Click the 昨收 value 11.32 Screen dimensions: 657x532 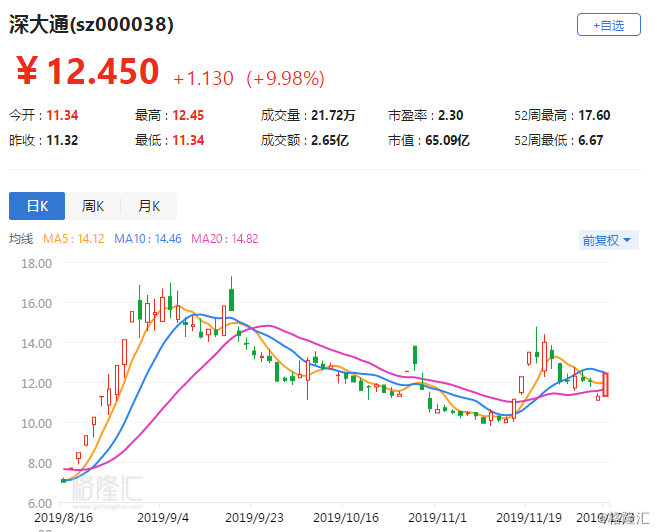pos(62,140)
